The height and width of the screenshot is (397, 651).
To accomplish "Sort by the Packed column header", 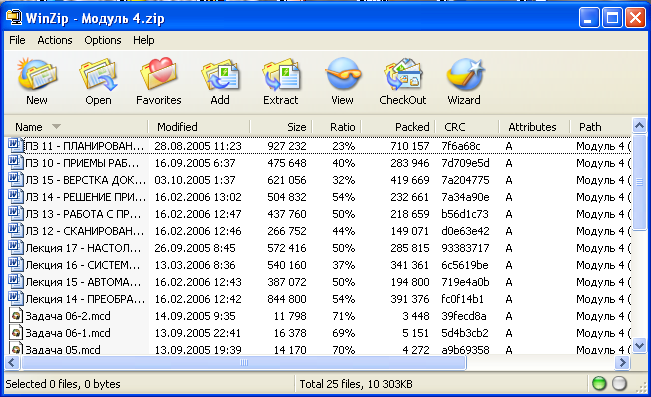I will [x=398, y=127].
